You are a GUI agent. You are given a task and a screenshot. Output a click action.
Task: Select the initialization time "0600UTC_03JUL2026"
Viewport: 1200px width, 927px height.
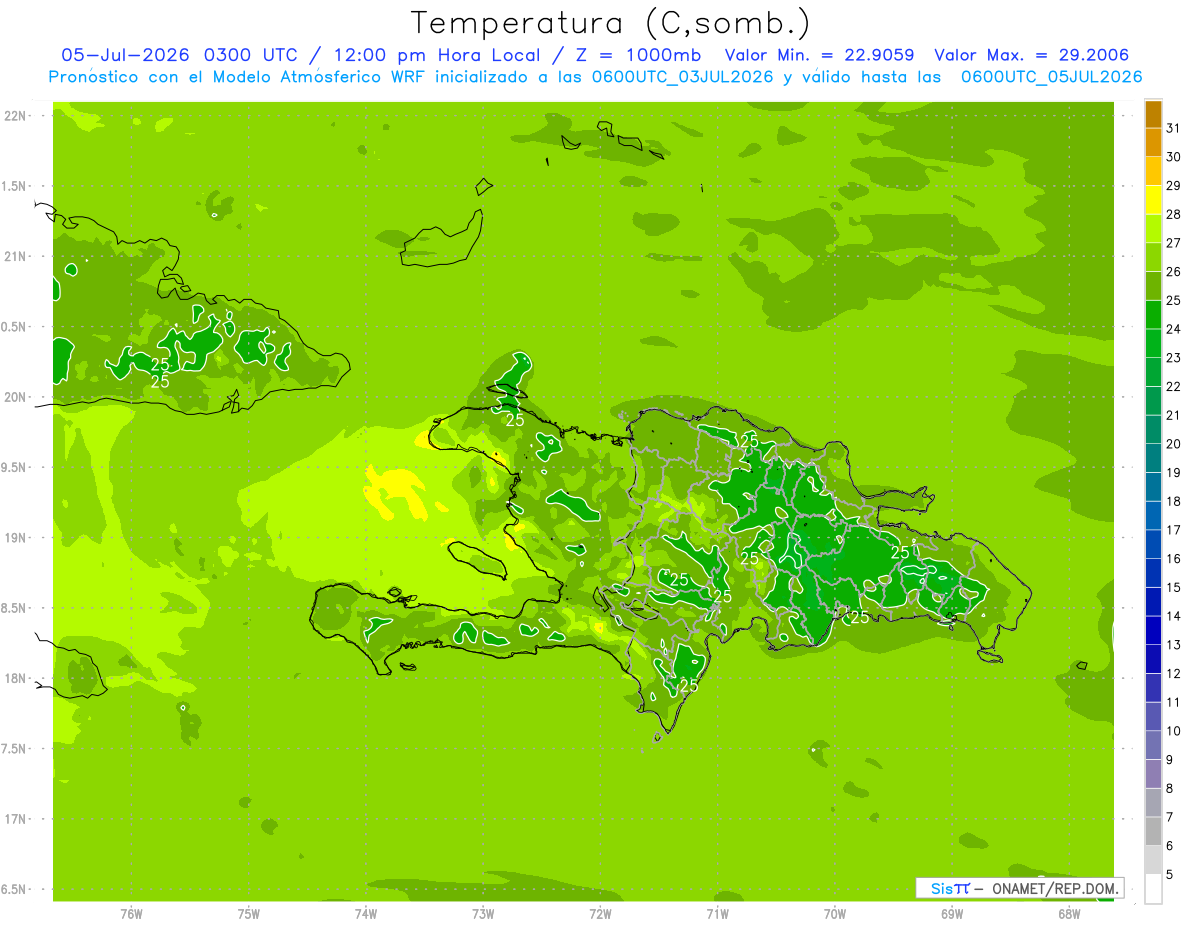coord(678,77)
